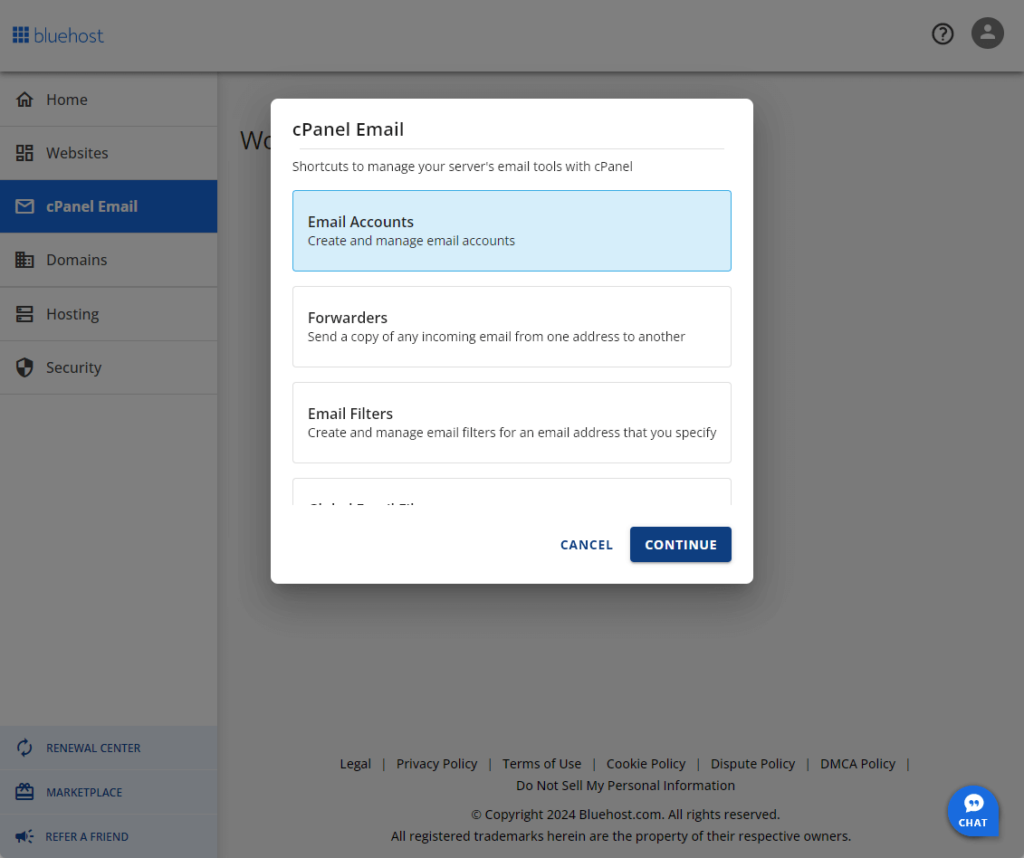Screen dimensions: 1024x858
Task: Click the Cancel button in dialog
Action: (586, 545)
